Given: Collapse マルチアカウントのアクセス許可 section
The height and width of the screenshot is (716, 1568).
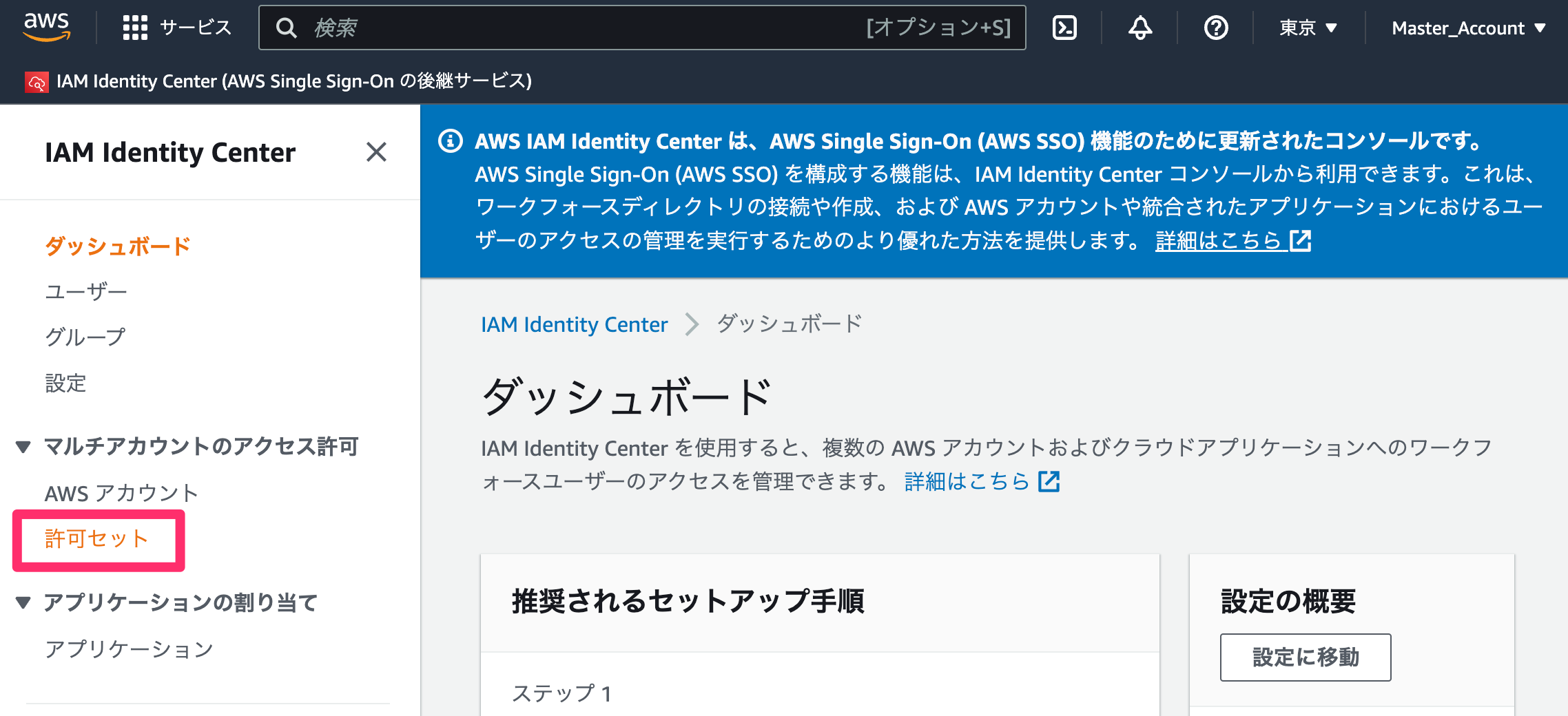Looking at the screenshot, I should [23, 447].
